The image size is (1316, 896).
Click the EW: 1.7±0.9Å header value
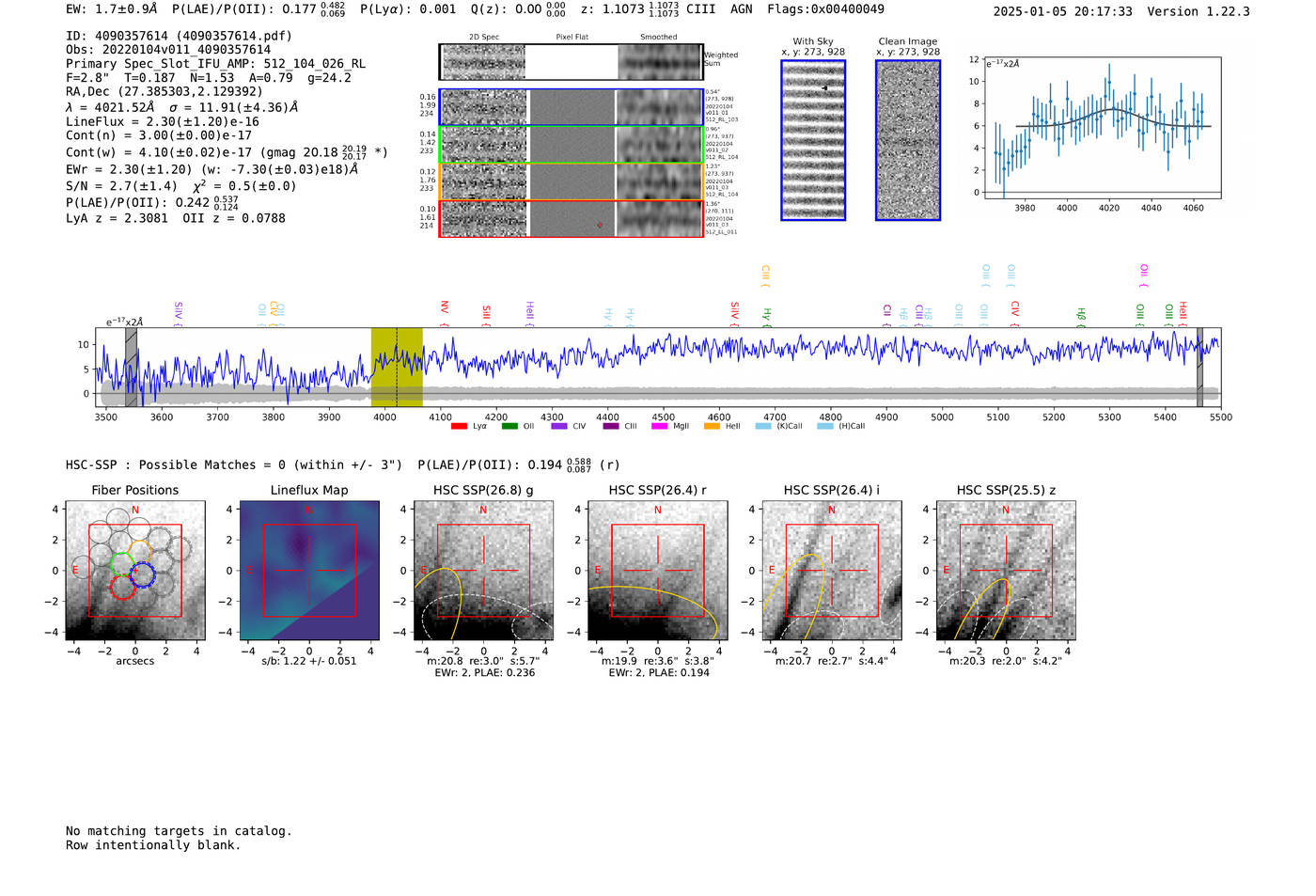pyautogui.click(x=112, y=8)
